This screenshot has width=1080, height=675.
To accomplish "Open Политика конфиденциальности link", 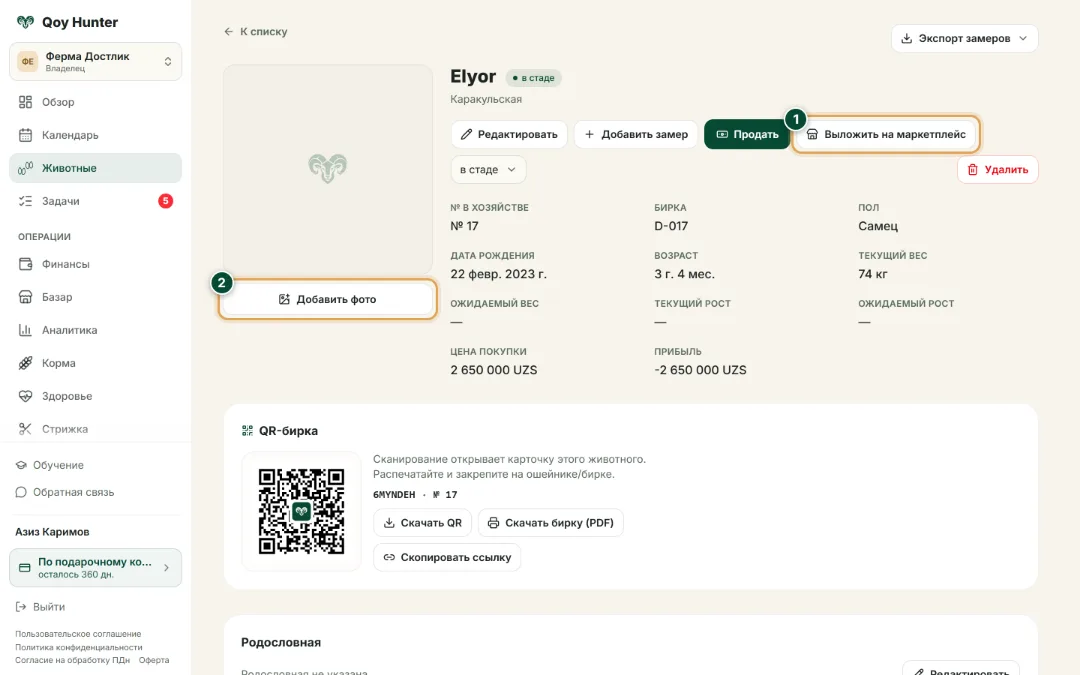I will [79, 647].
